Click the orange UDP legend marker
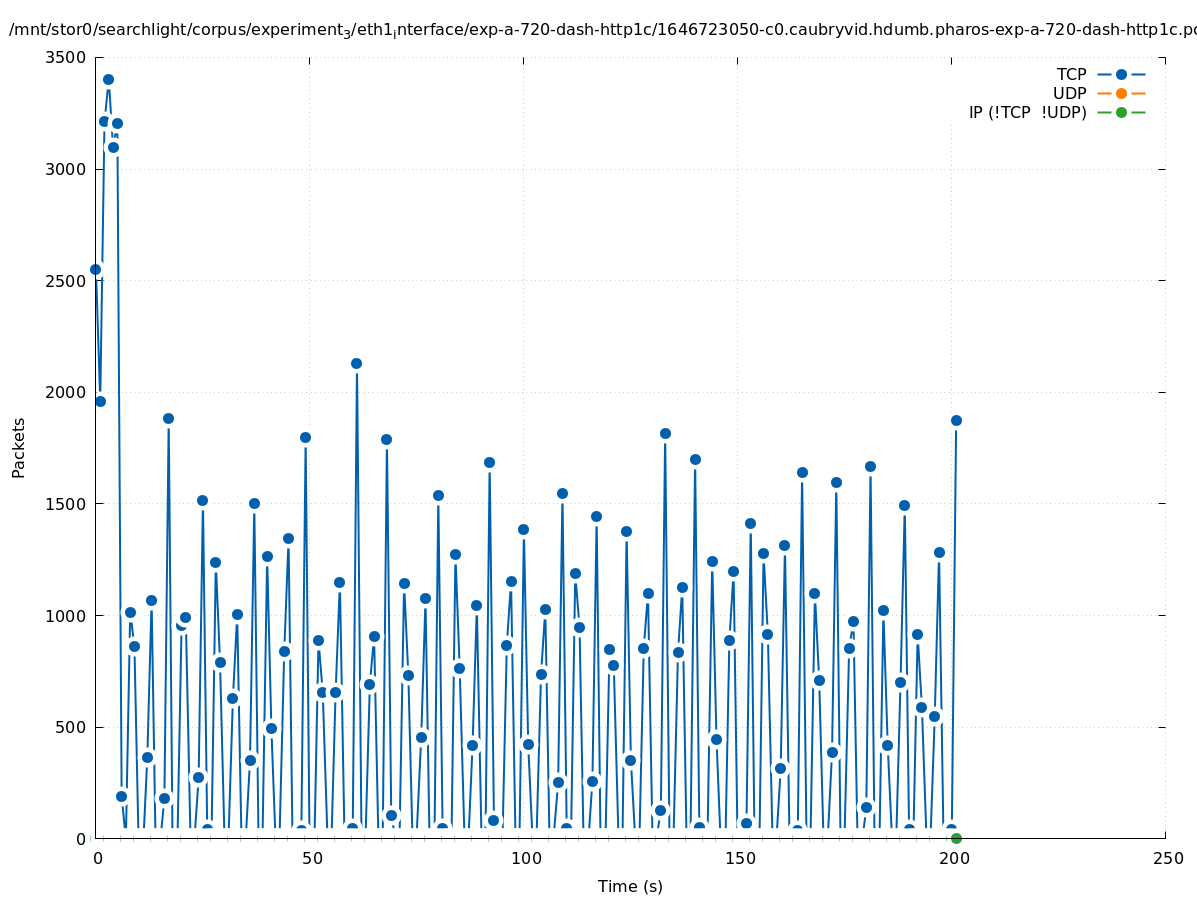Image resolution: width=1197 pixels, height=900 pixels. 1121,93
